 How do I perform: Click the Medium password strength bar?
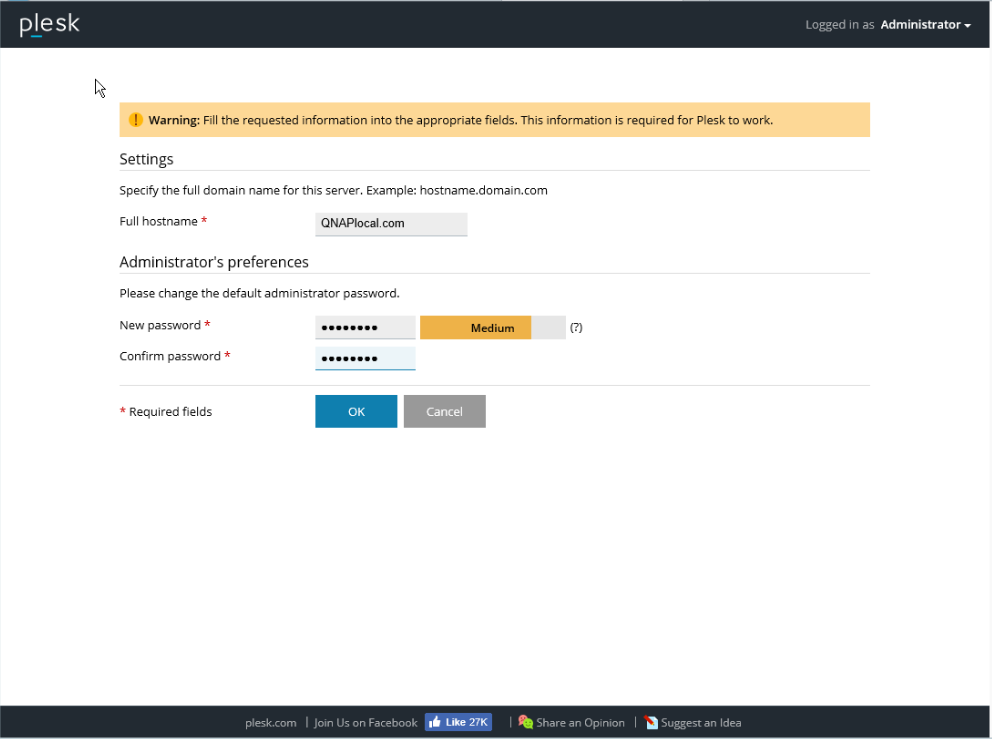[x=492, y=327]
